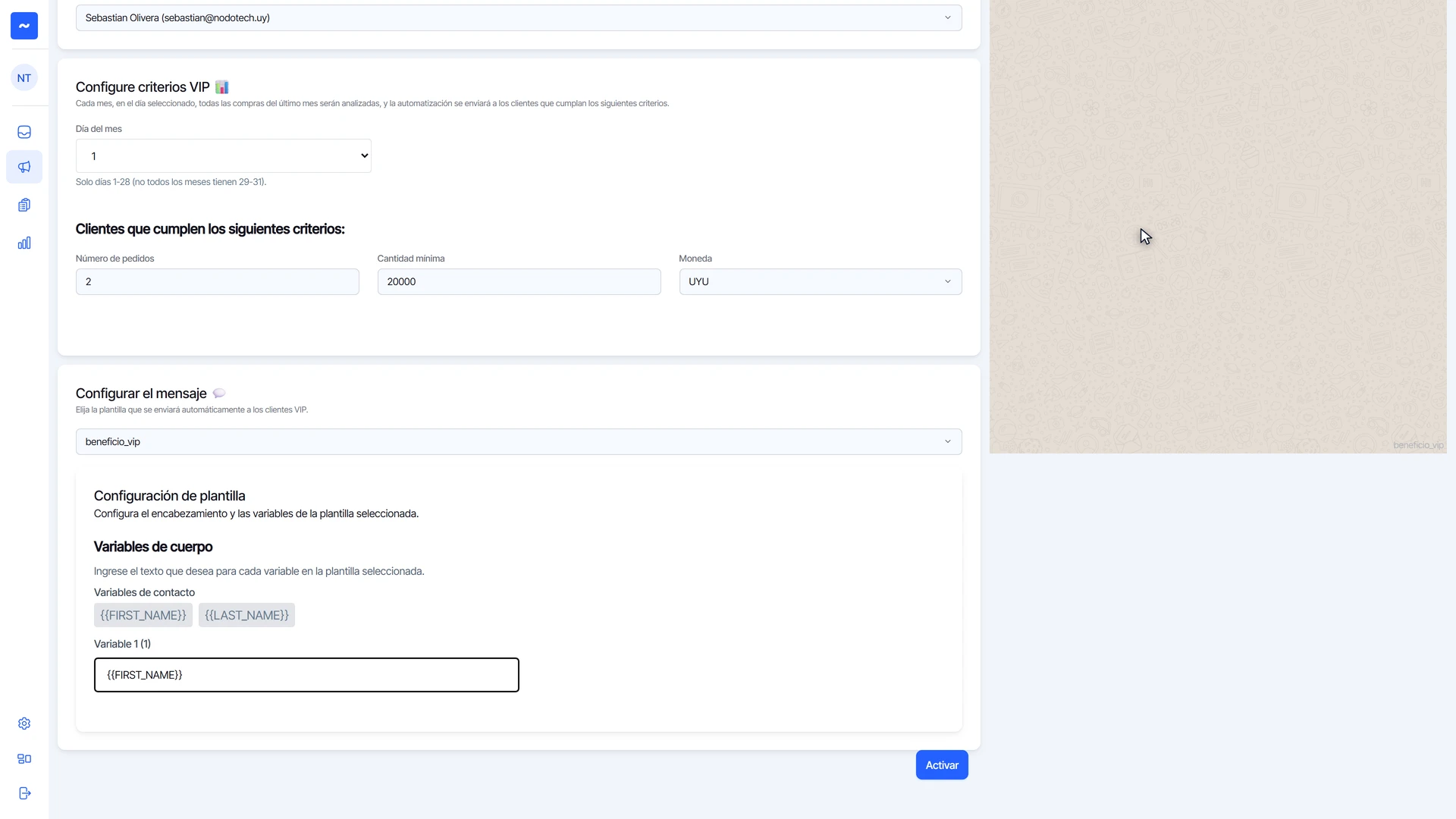This screenshot has height=819, width=1456.
Task: Click the Variables de cuerpo heading
Action: point(153,547)
